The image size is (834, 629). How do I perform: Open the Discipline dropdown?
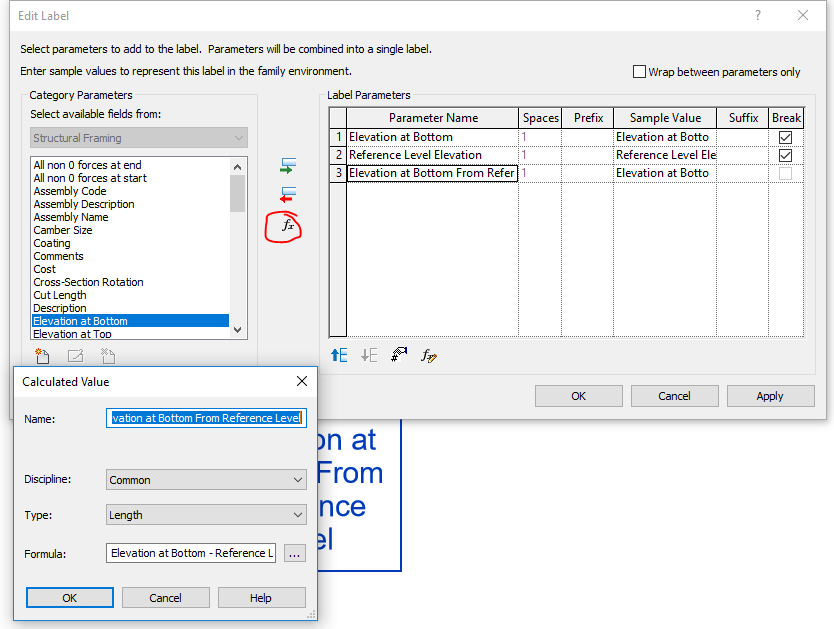pos(206,480)
